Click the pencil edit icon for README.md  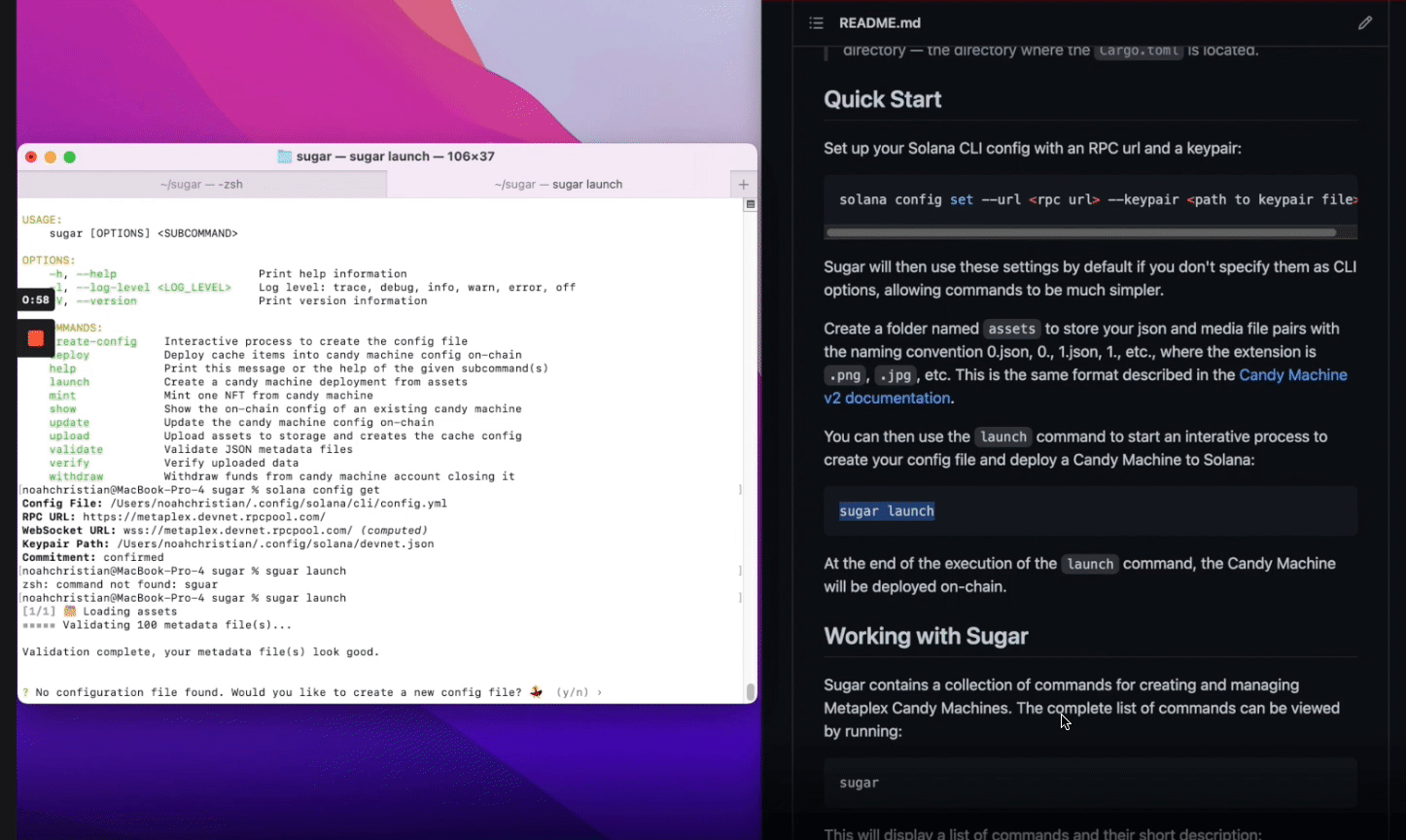tap(1365, 22)
